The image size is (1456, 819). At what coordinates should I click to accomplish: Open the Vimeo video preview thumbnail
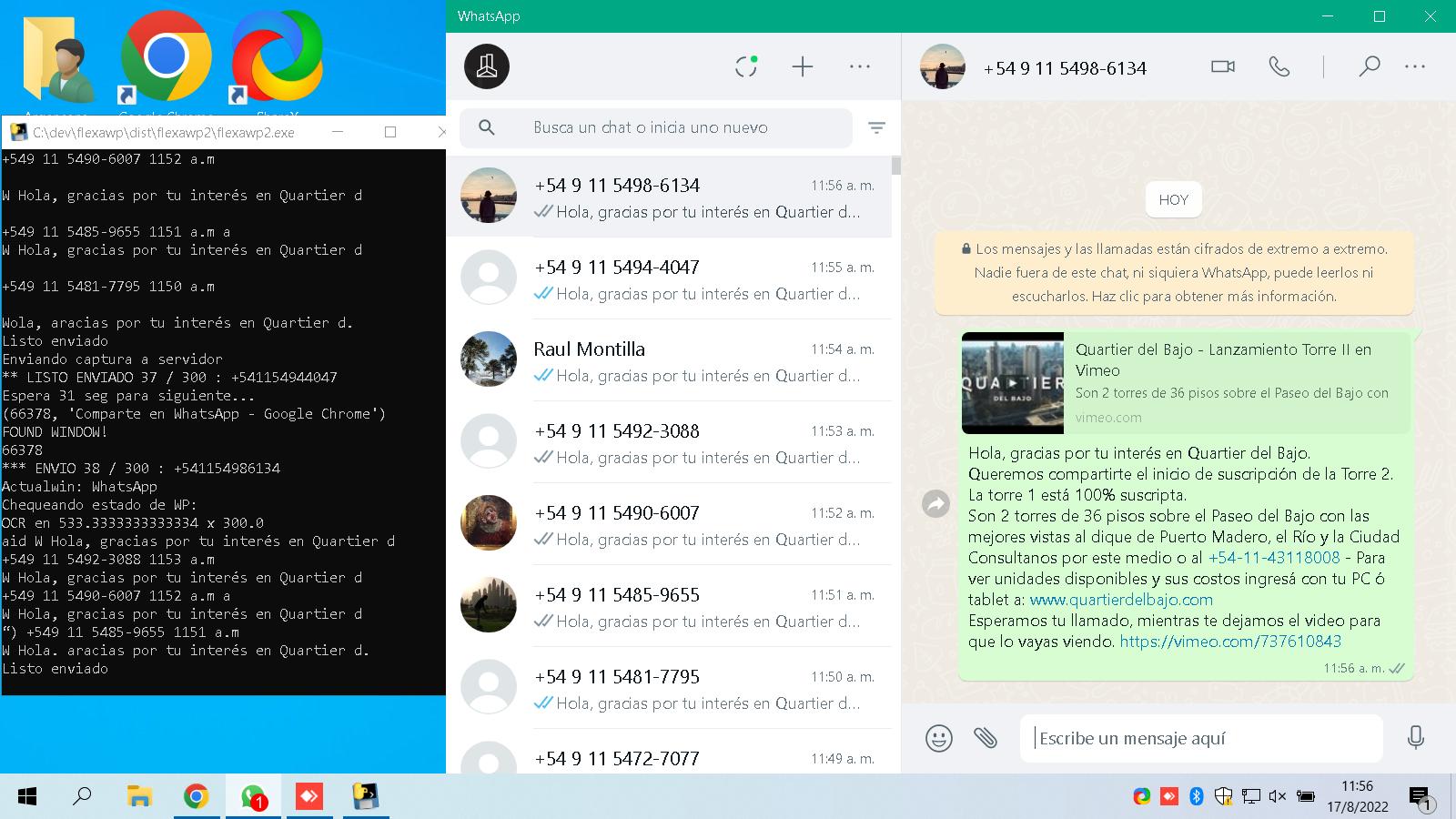click(x=1013, y=383)
